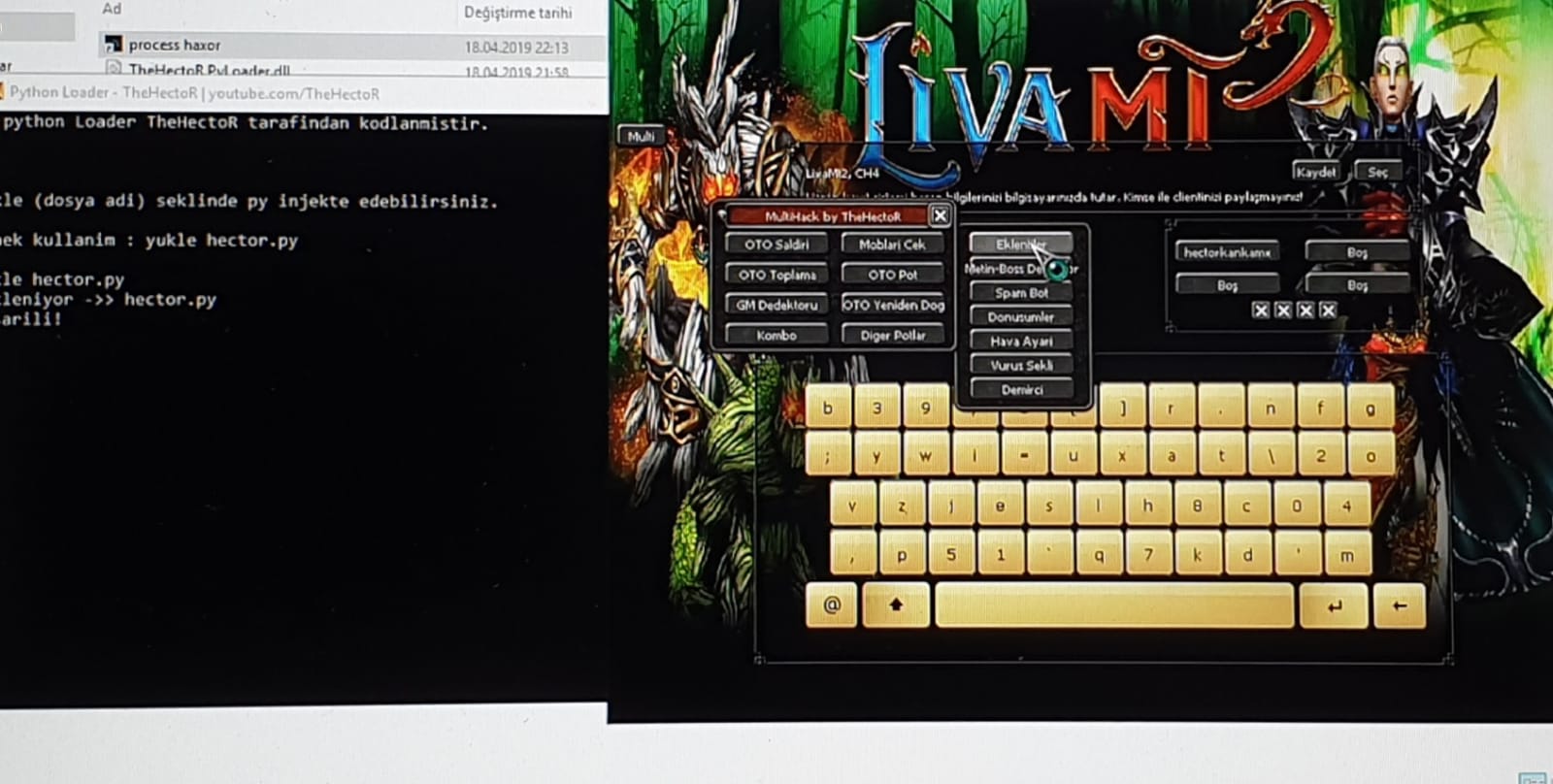1553x784 pixels.
Task: Tap the a key
Action: 1172,455
